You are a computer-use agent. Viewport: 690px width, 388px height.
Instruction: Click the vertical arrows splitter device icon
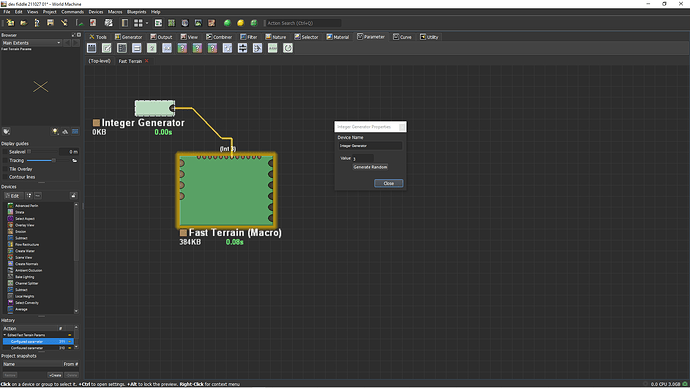pyautogui.click(x=242, y=48)
